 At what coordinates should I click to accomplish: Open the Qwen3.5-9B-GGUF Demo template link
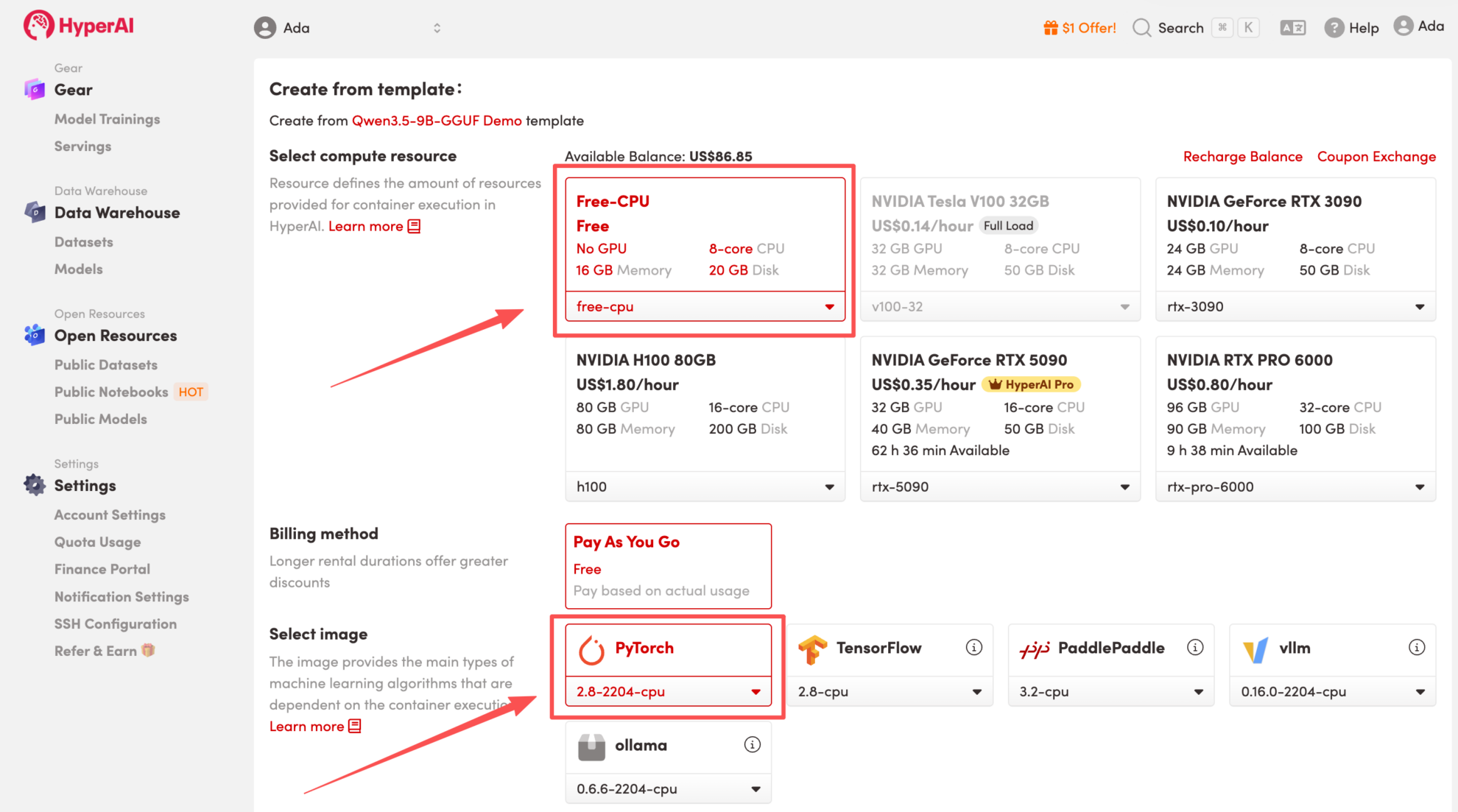tap(436, 120)
